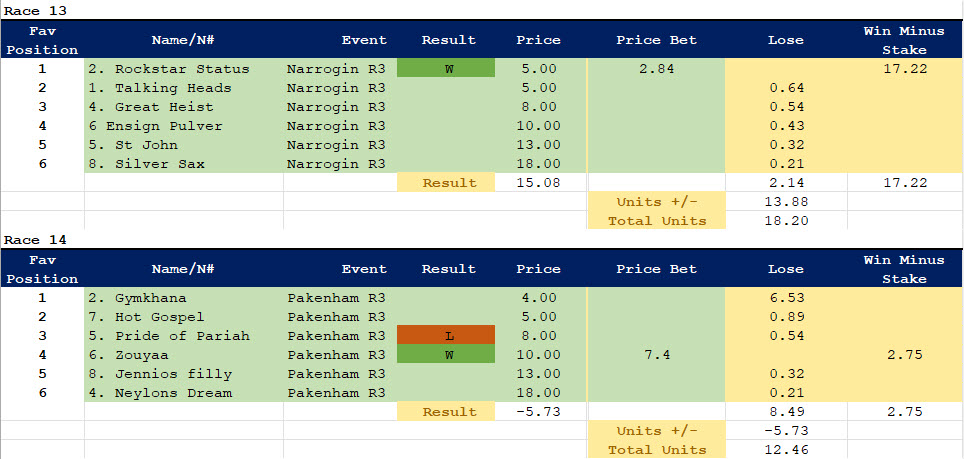The width and height of the screenshot is (964, 459).
Task: Select Silver Sax lose value 0.21
Action: click(786, 164)
